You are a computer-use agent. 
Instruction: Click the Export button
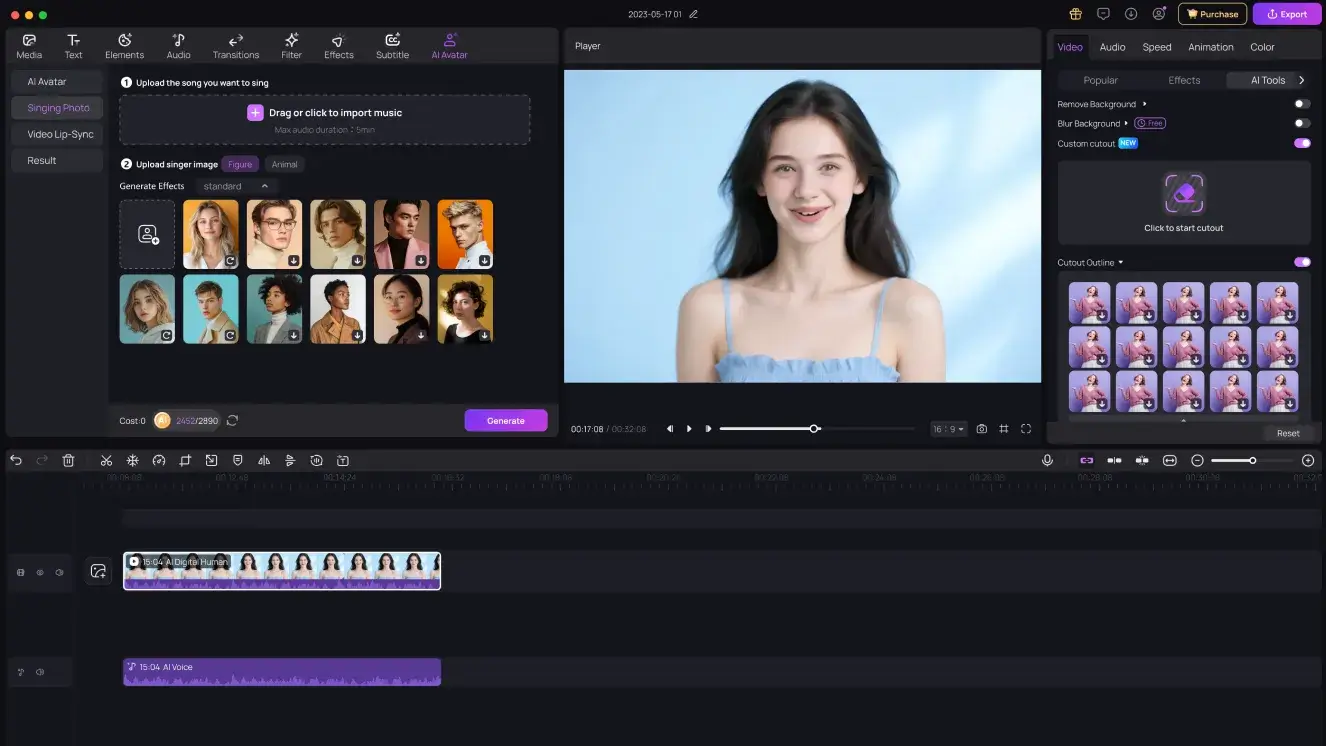click(1287, 14)
